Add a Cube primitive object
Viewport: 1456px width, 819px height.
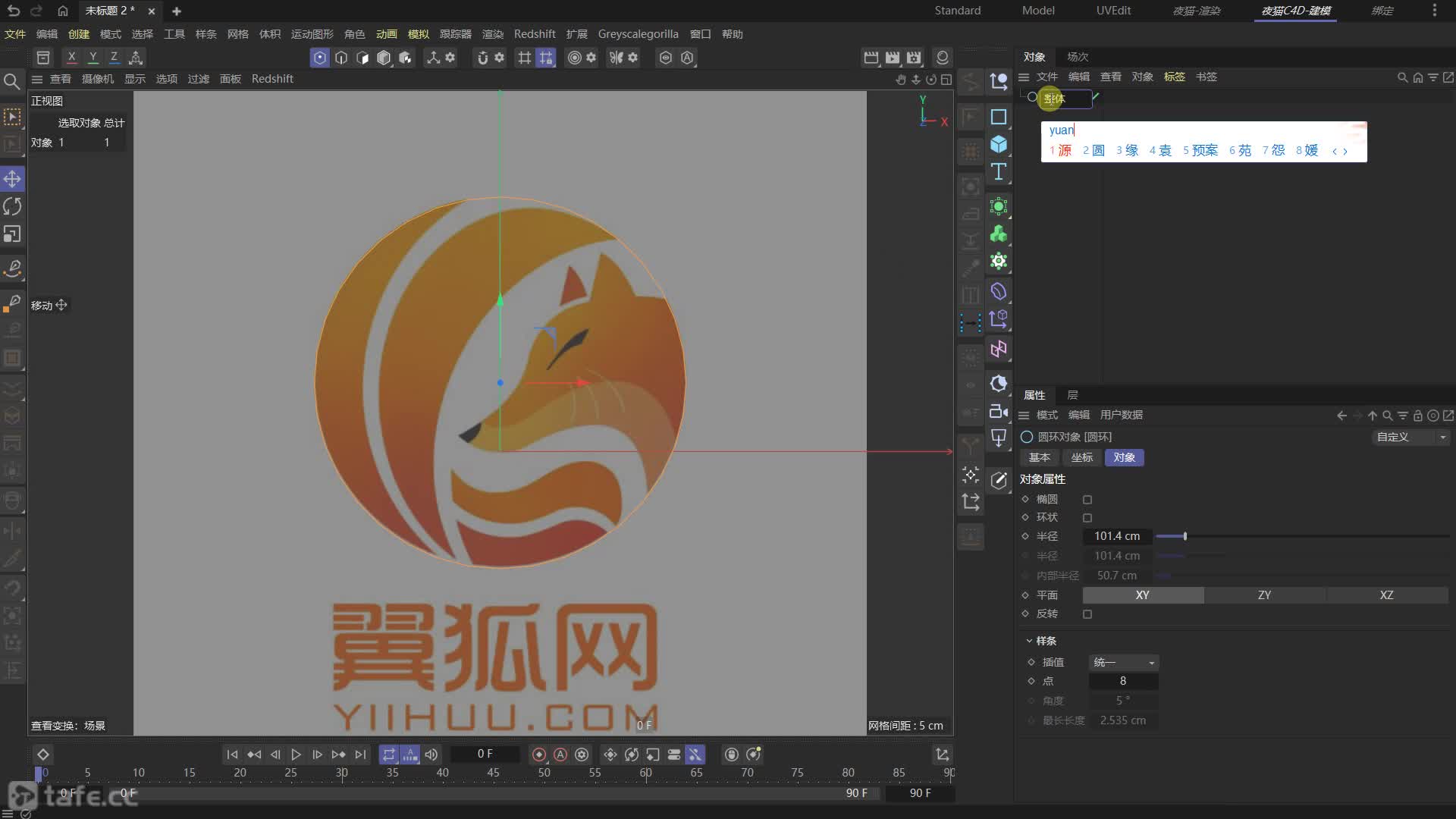click(999, 144)
